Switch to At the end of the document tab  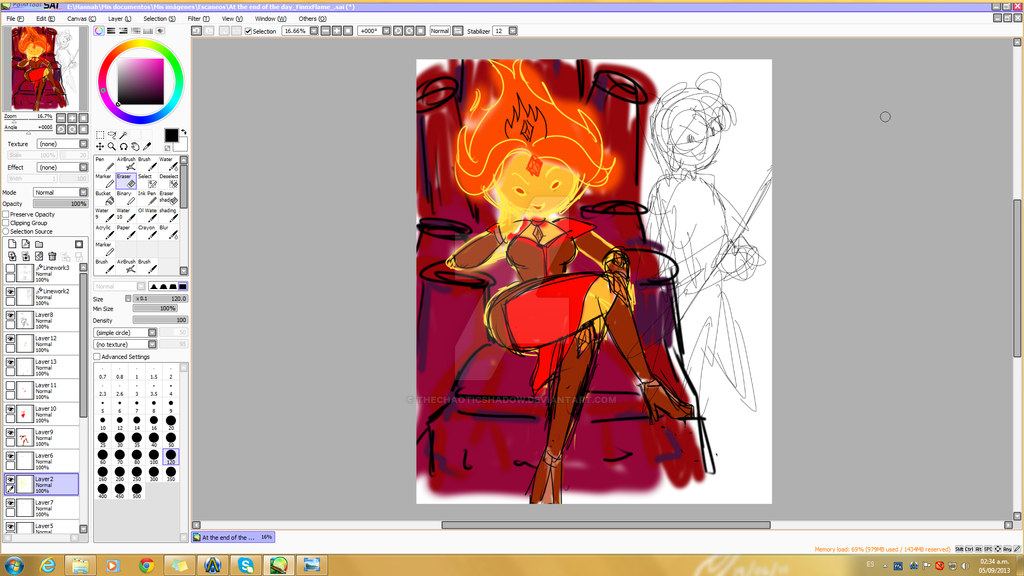pos(233,537)
